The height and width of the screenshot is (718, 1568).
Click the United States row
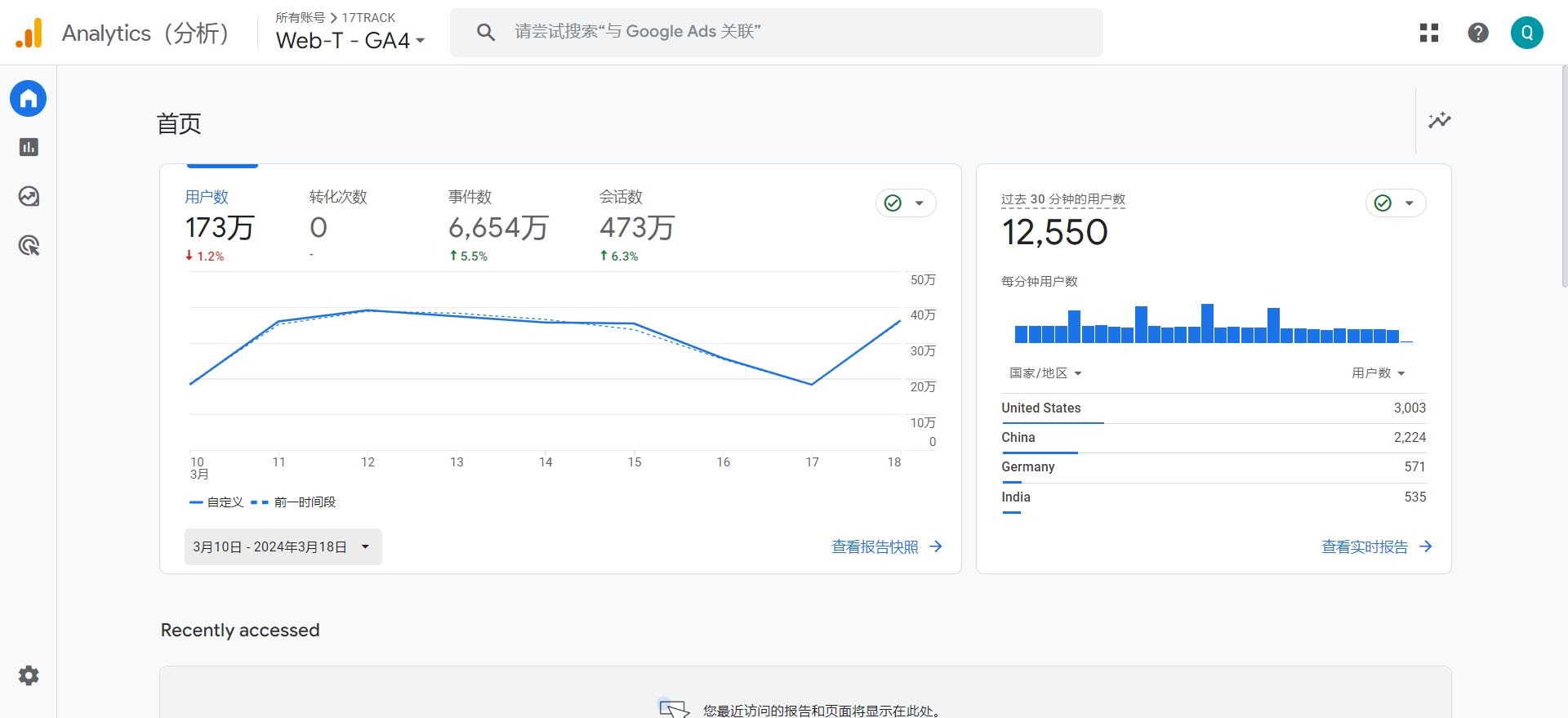click(1214, 408)
